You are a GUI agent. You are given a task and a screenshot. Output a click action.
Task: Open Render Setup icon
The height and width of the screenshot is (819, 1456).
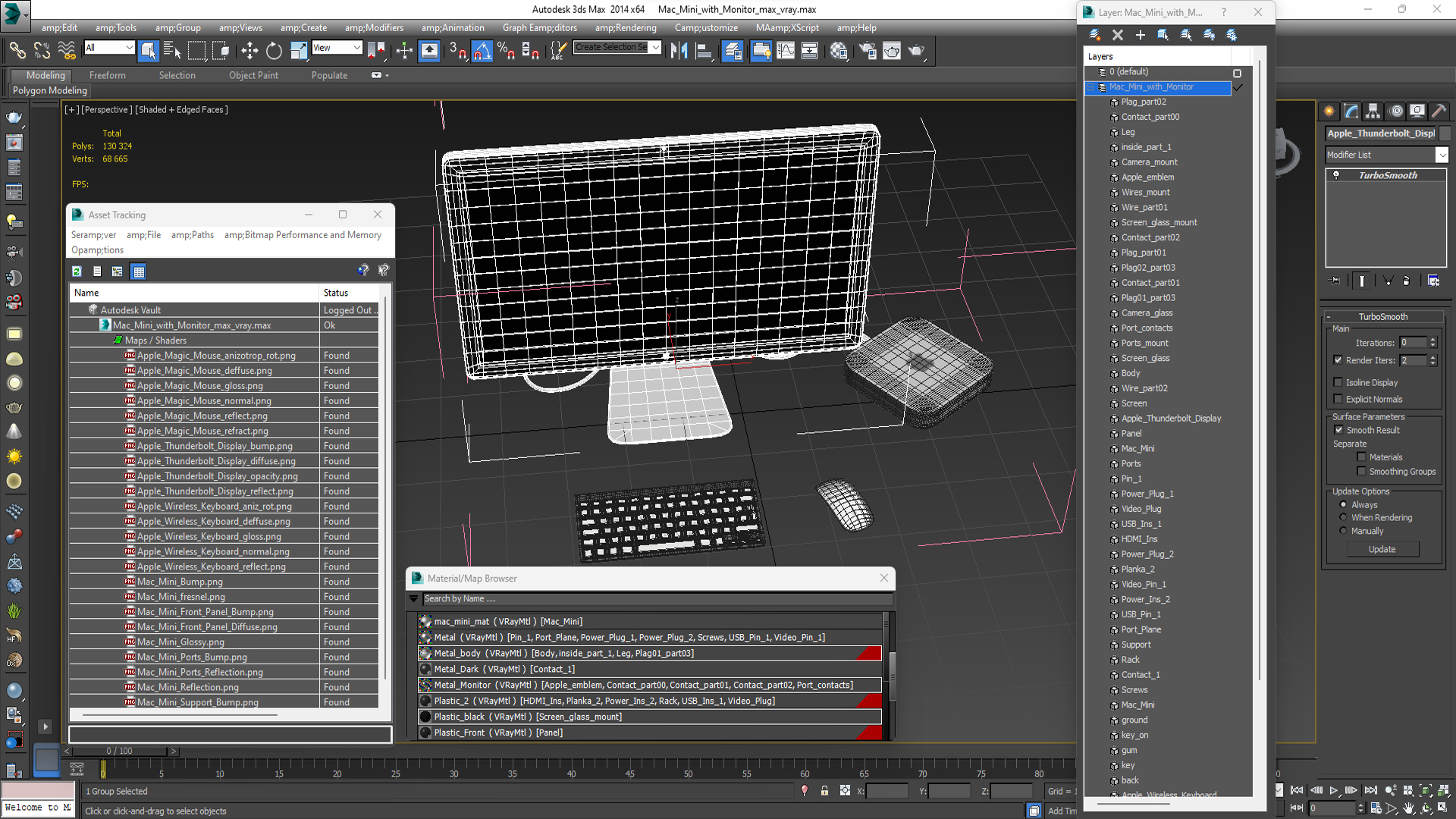tap(868, 51)
